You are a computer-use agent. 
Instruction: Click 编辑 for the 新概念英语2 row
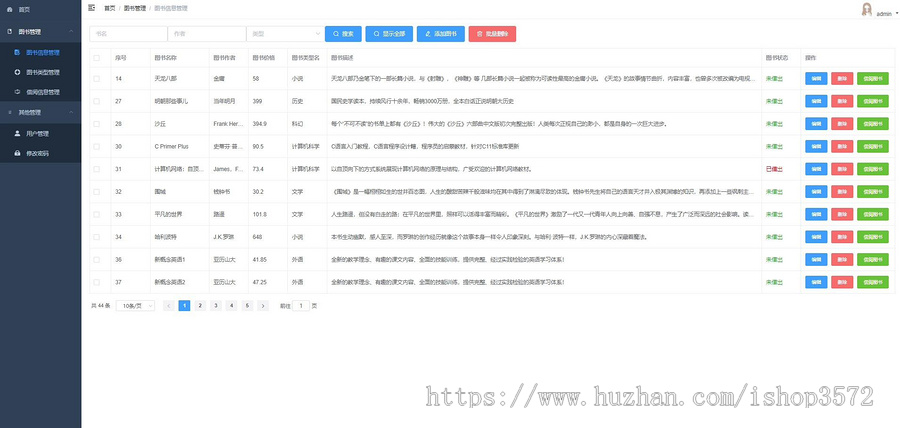tap(816, 282)
